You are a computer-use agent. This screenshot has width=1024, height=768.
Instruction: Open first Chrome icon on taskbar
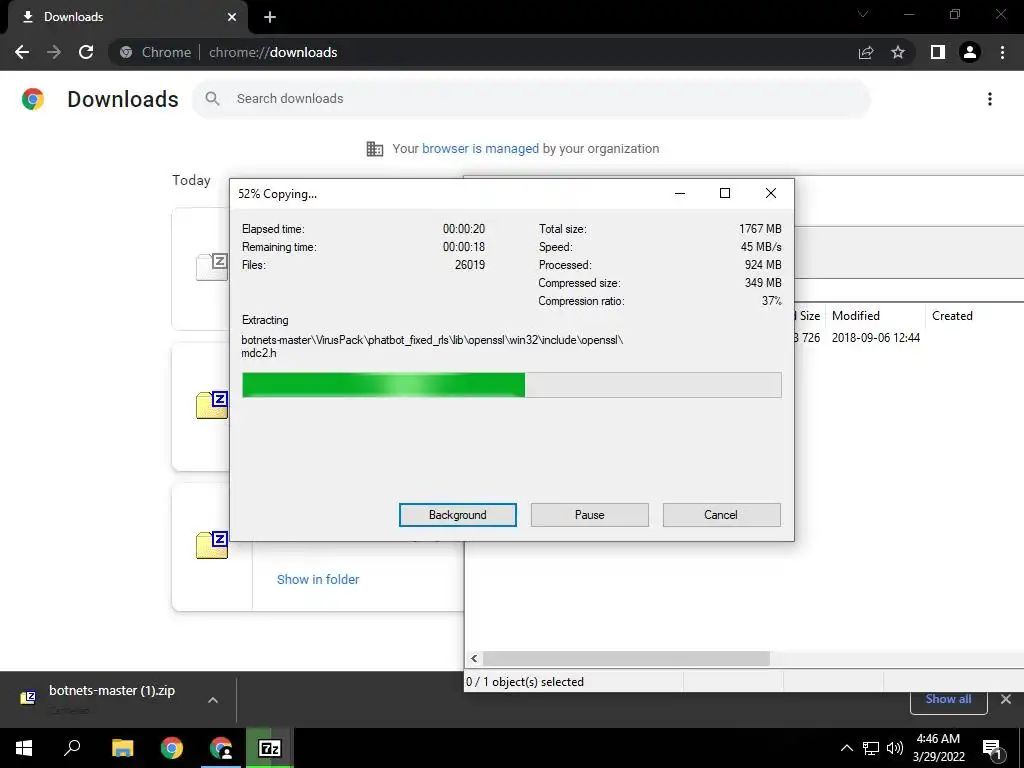(172, 748)
